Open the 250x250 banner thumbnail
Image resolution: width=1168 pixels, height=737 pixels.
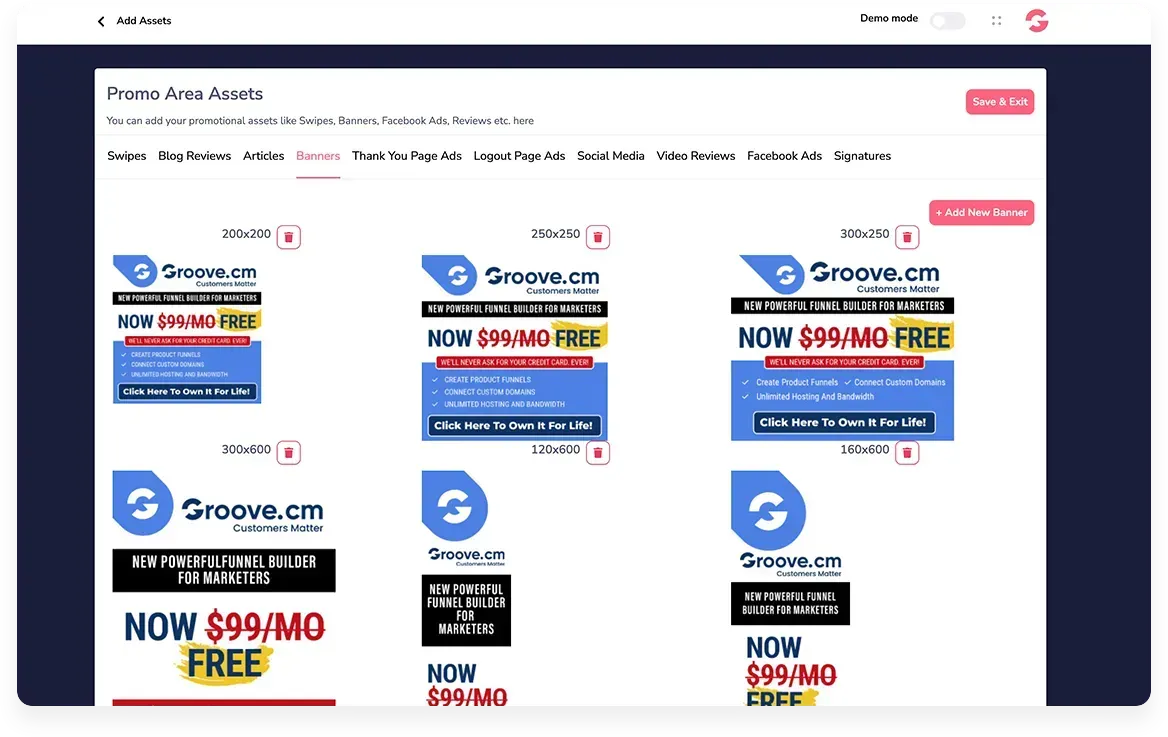tap(515, 348)
